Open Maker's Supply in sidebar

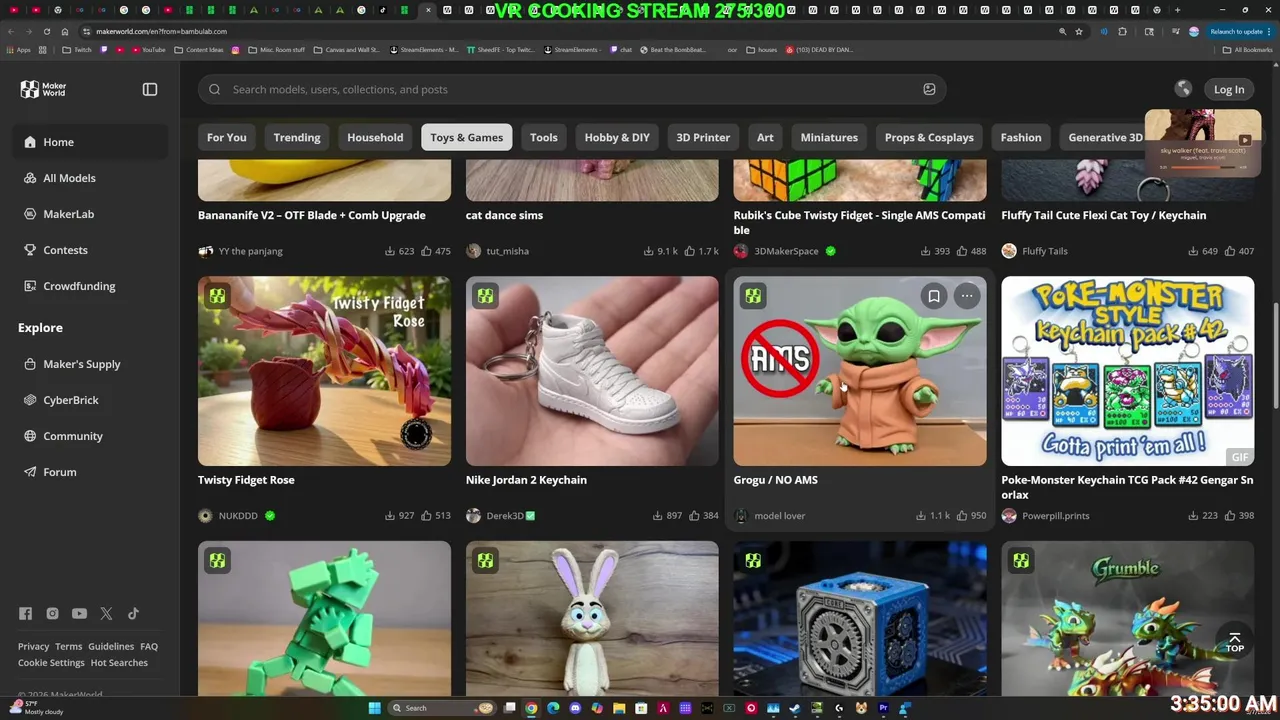coord(91,364)
